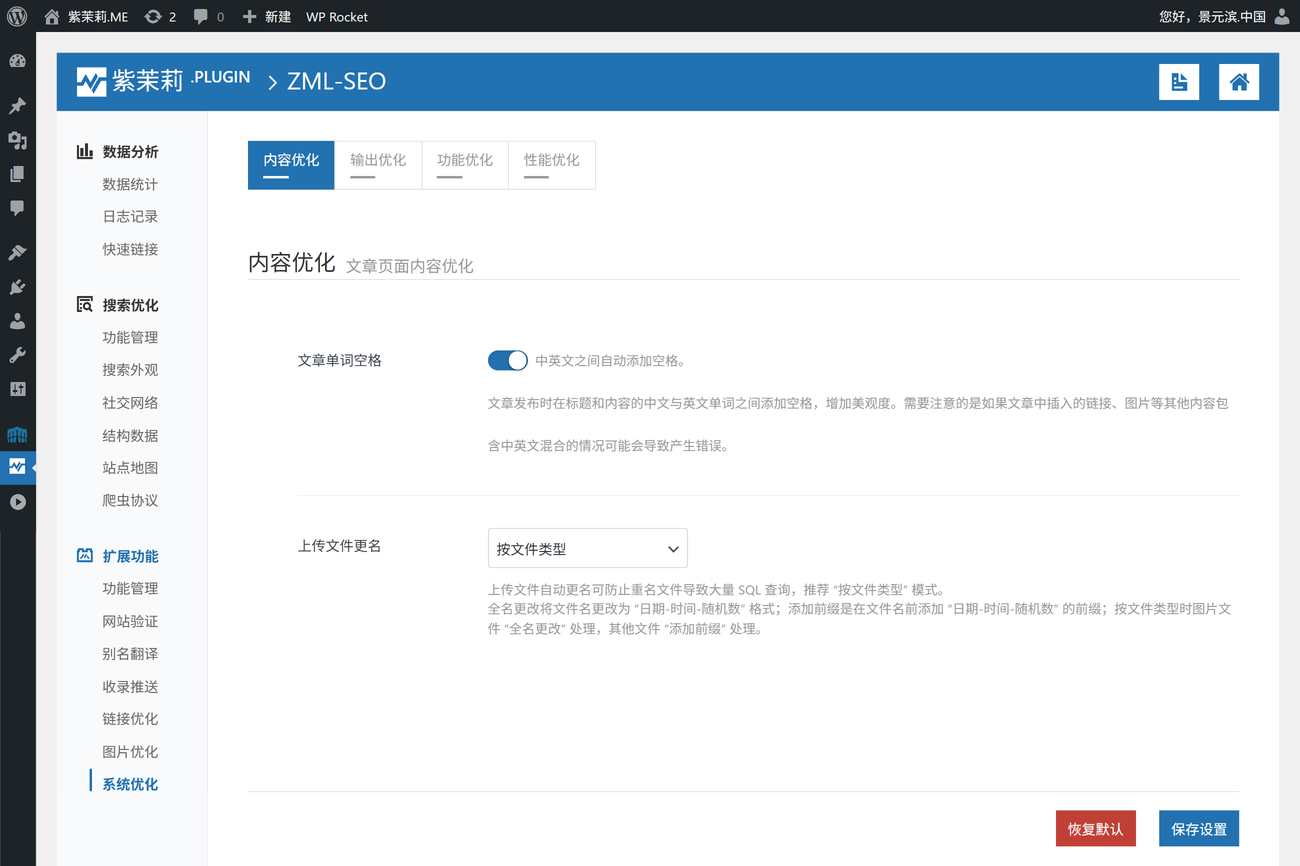Click the 保存设置 button
Viewport: 1300px width, 866px height.
(1199, 829)
